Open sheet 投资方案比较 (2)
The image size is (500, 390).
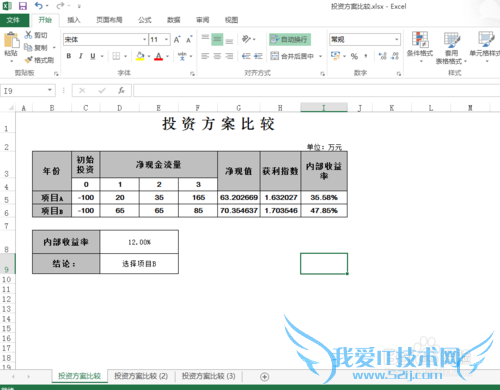pos(141,376)
